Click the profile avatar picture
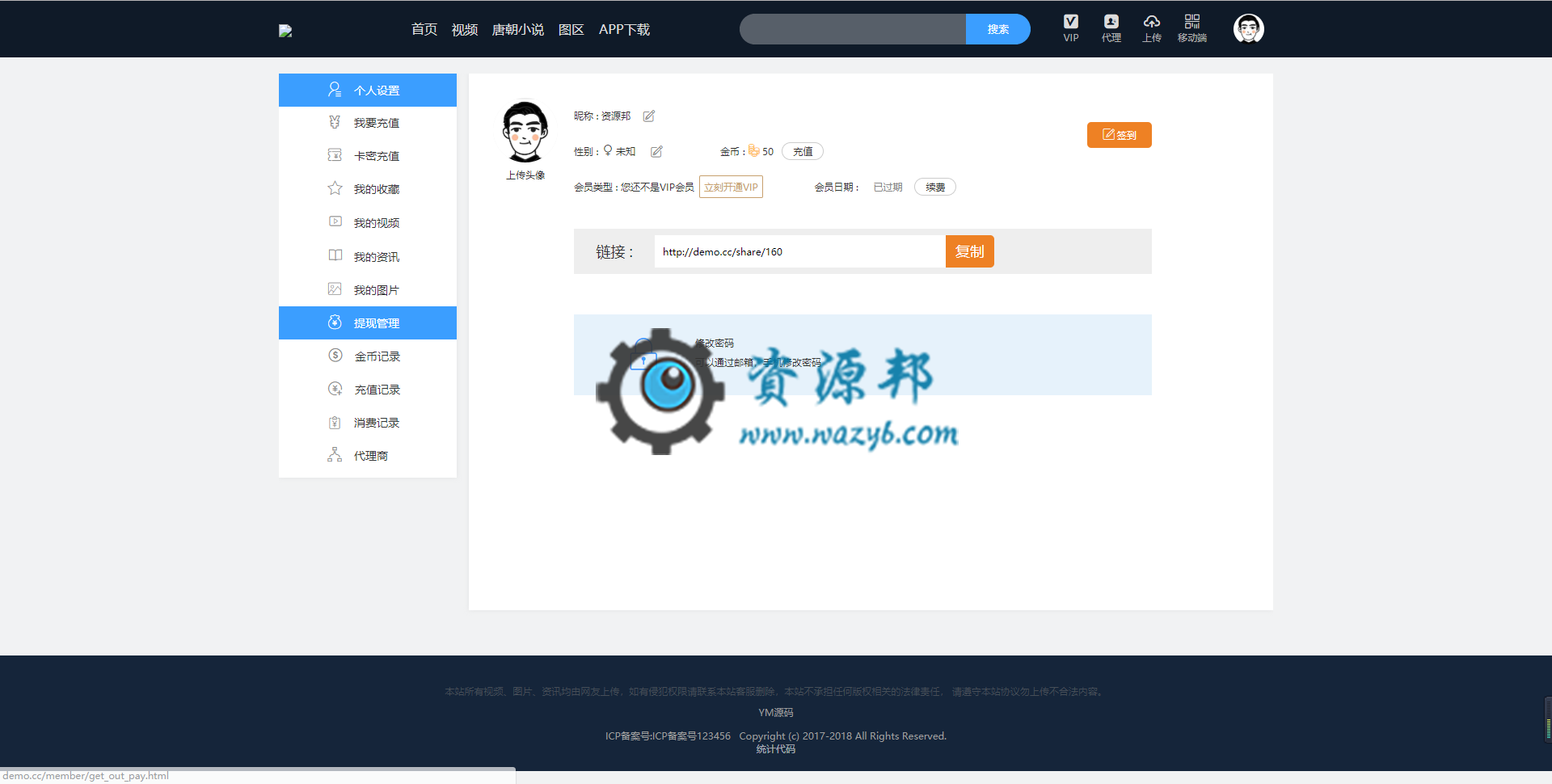1552x784 pixels. (x=525, y=132)
